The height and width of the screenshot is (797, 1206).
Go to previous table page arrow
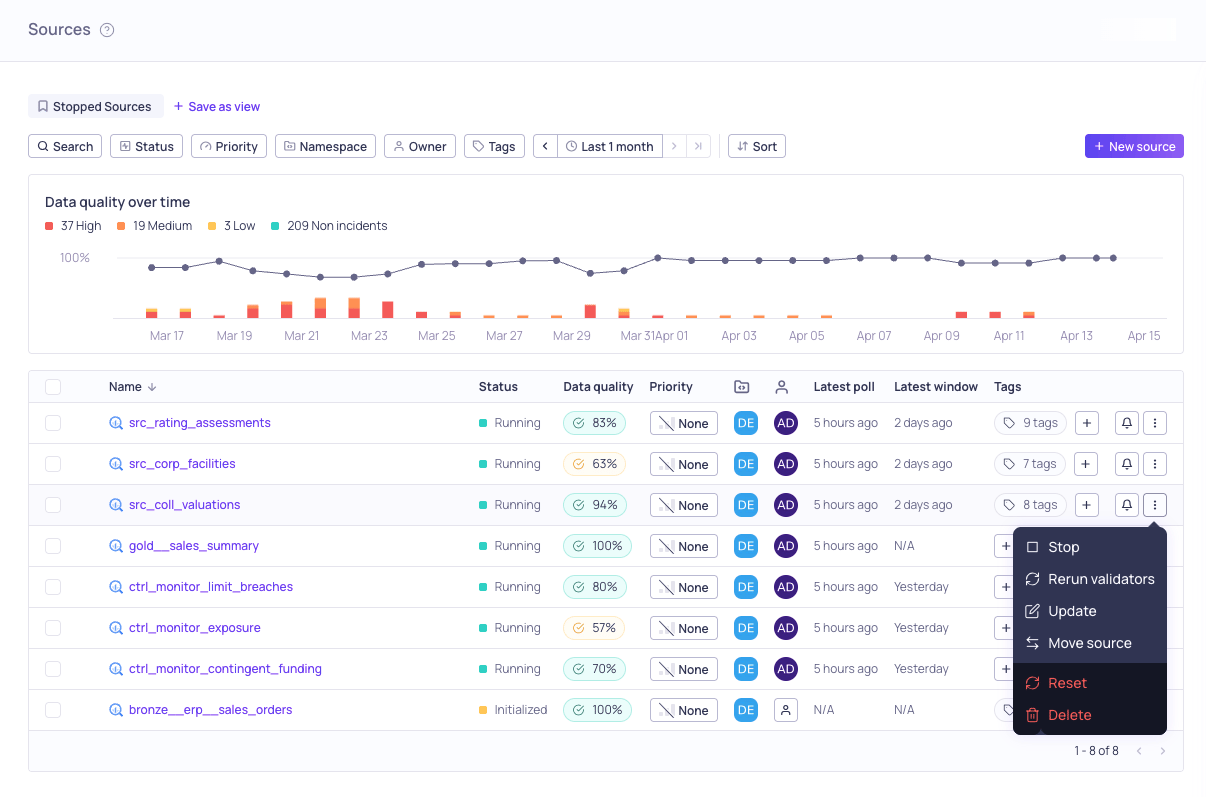(1139, 751)
